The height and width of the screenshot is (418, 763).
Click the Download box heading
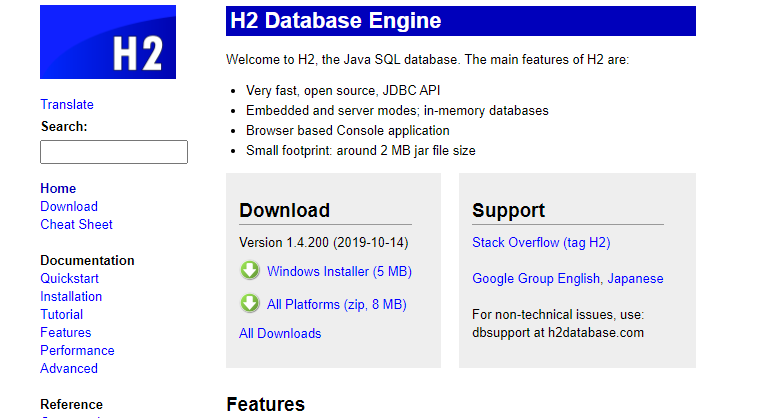[285, 210]
